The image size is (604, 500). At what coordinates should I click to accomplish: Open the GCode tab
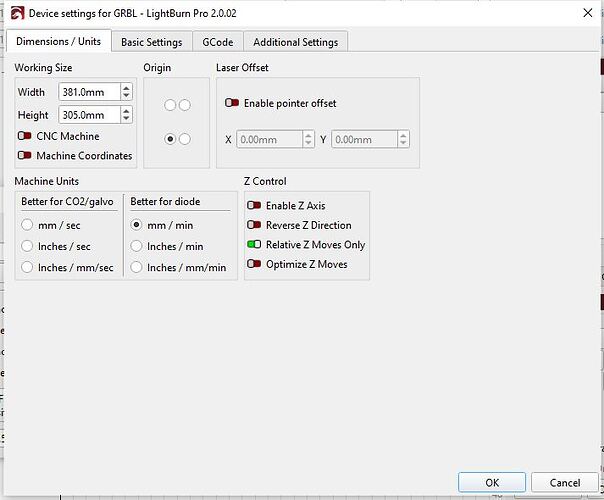click(218, 42)
